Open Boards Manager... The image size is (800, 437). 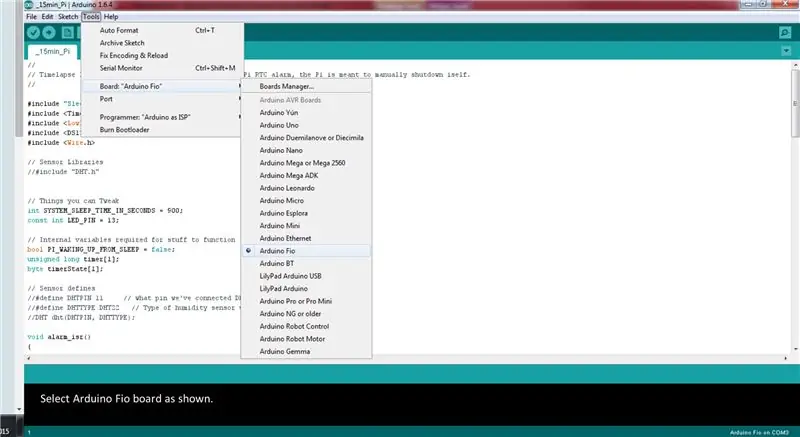coord(306,86)
